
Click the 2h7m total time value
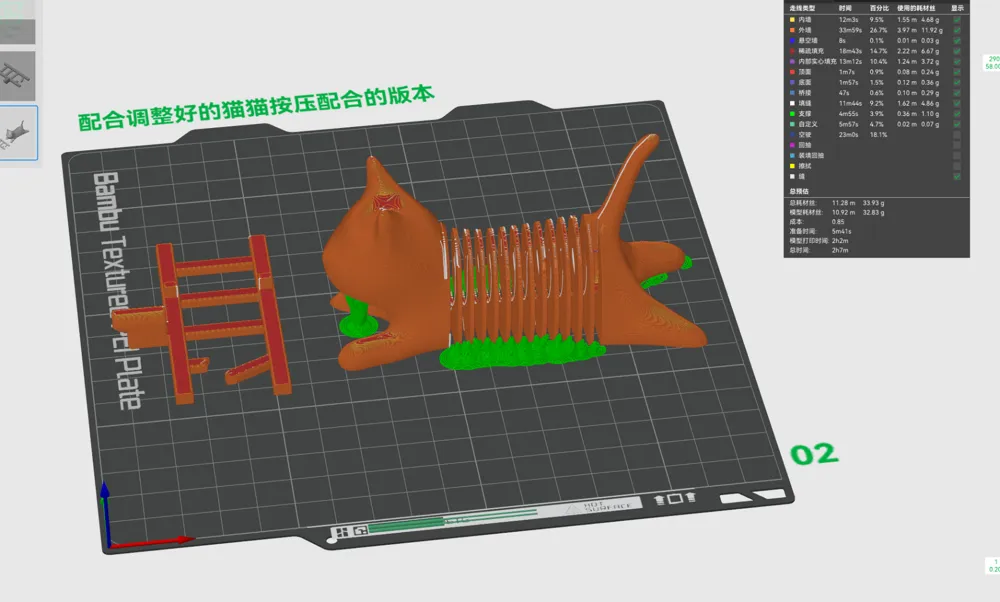pos(840,251)
